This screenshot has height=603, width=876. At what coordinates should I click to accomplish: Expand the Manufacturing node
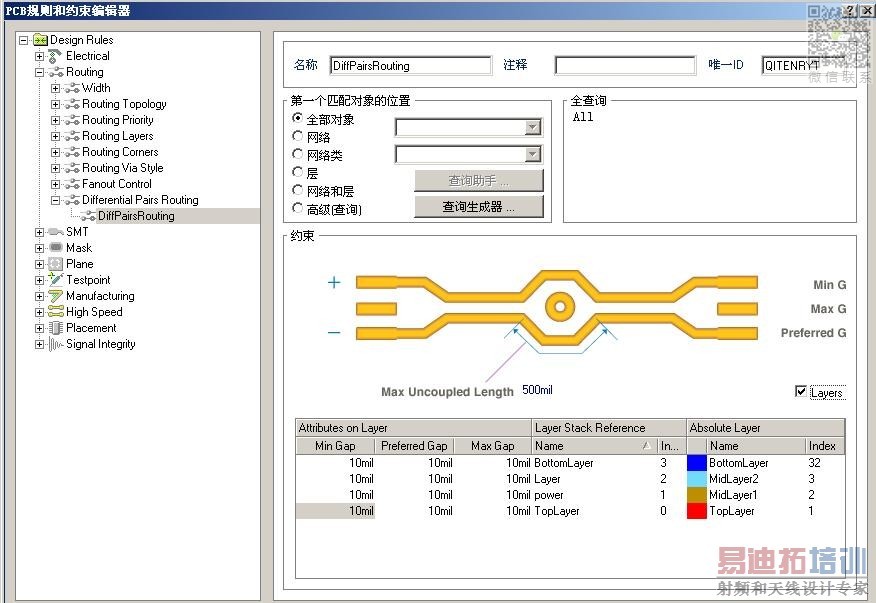(39, 296)
